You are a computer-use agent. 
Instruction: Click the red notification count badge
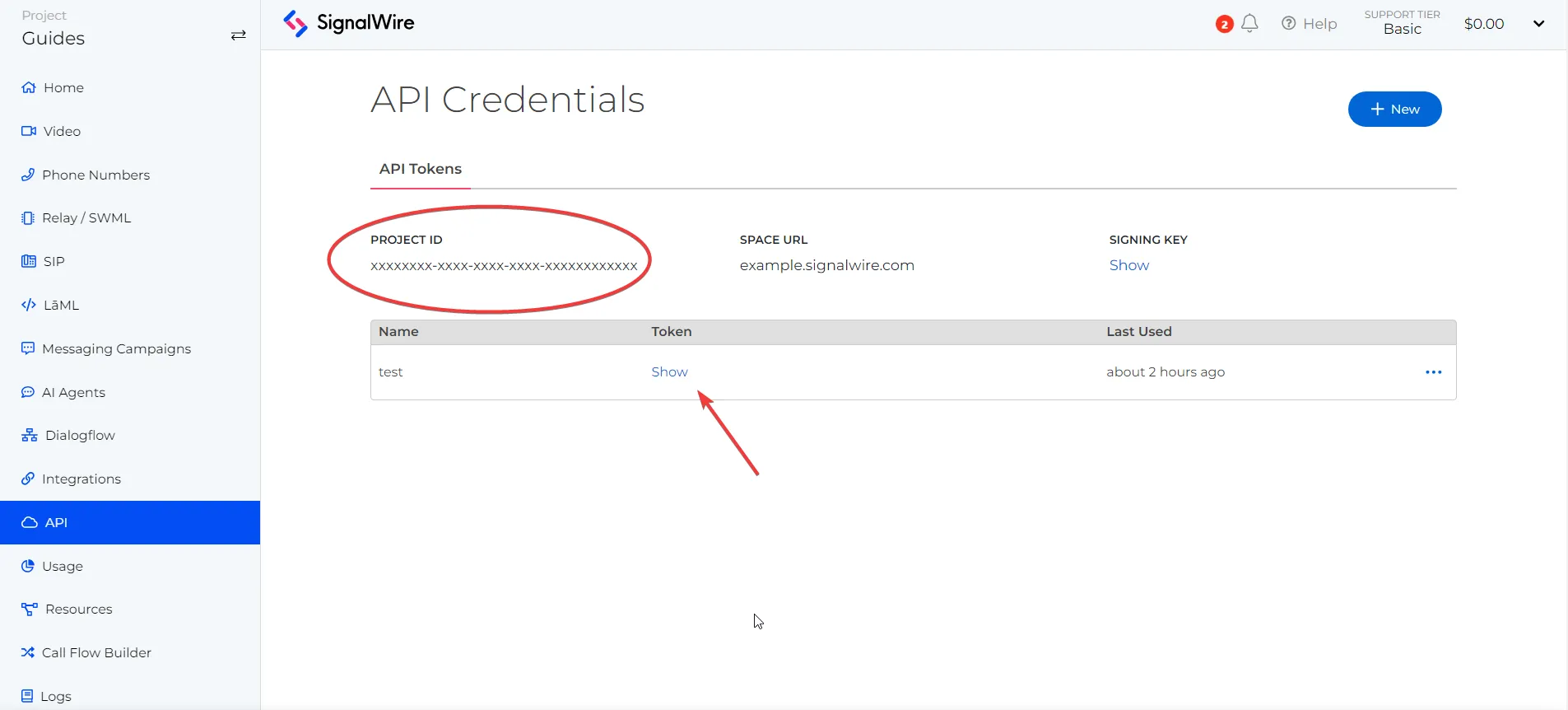[1225, 25]
